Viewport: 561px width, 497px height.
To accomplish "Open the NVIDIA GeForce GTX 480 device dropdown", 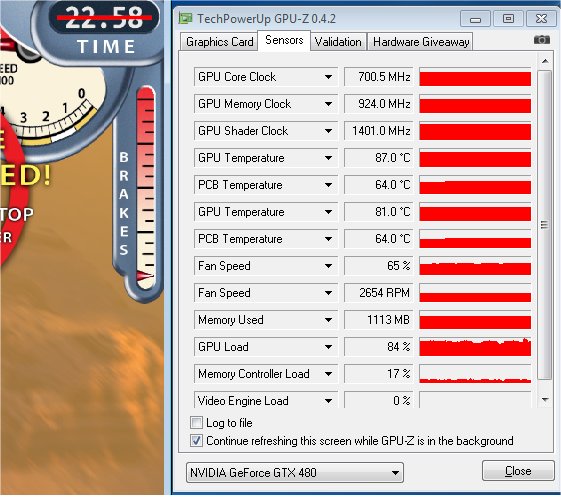I will [x=295, y=472].
